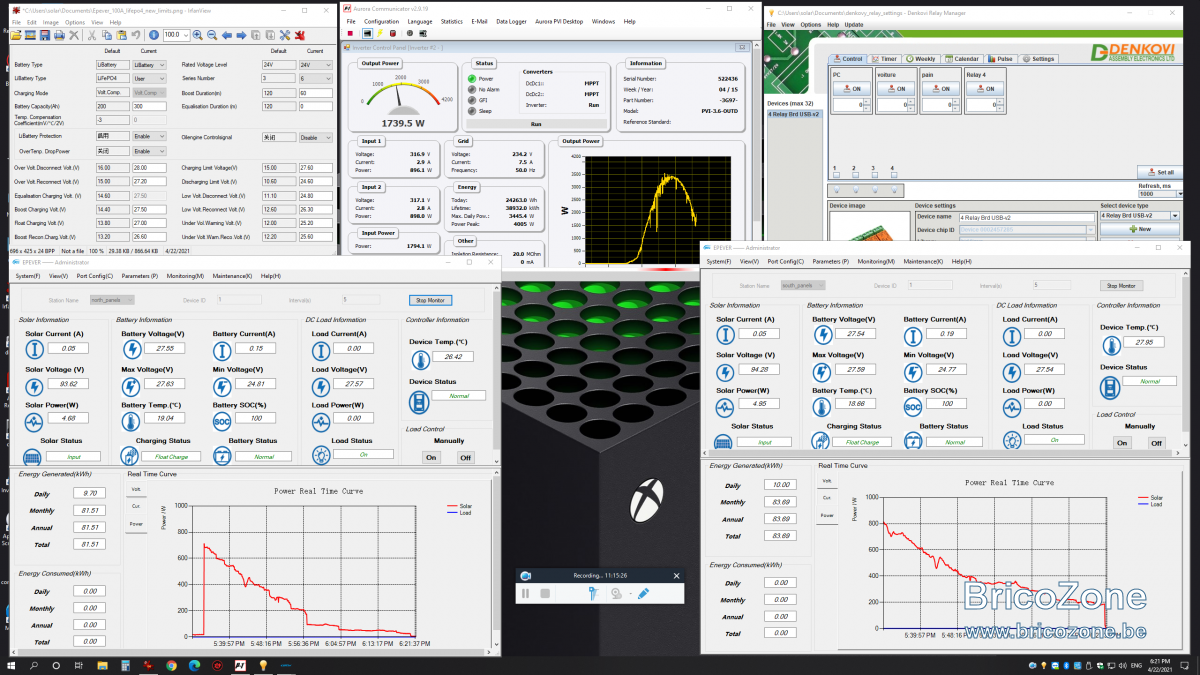Image resolution: width=1200 pixels, height=675 pixels.
Task: Toggle relay checkbox 2 in Denkovi
Action: click(855, 175)
